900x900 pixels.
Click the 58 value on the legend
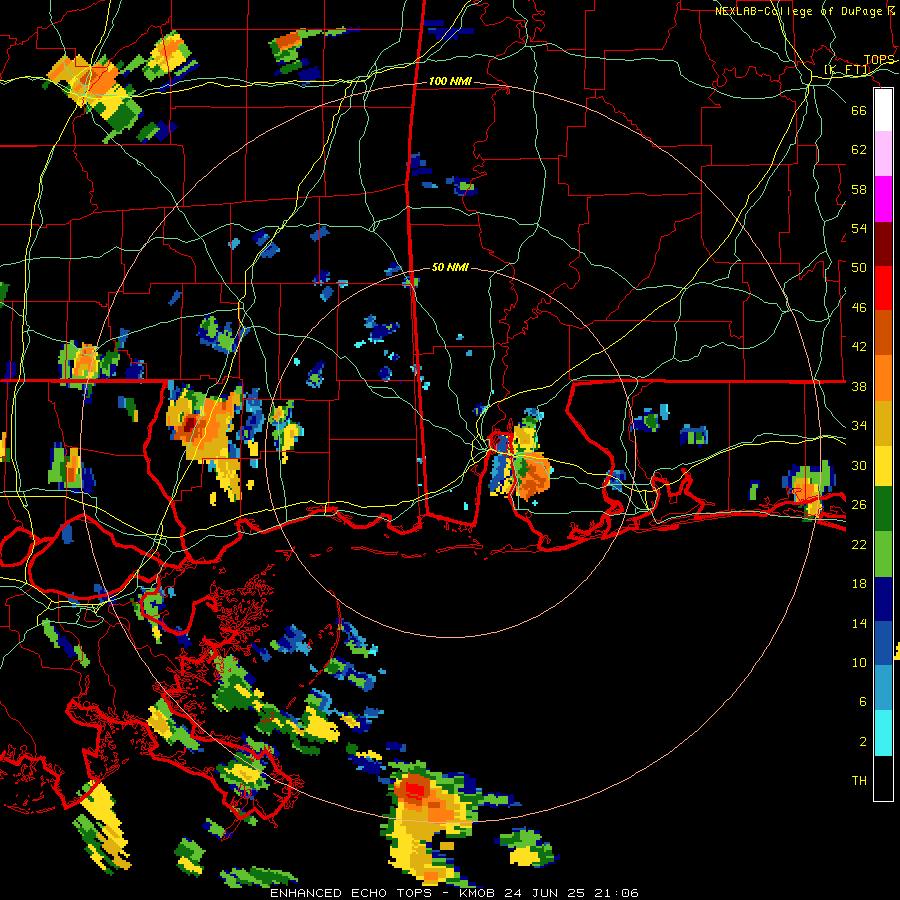click(859, 189)
